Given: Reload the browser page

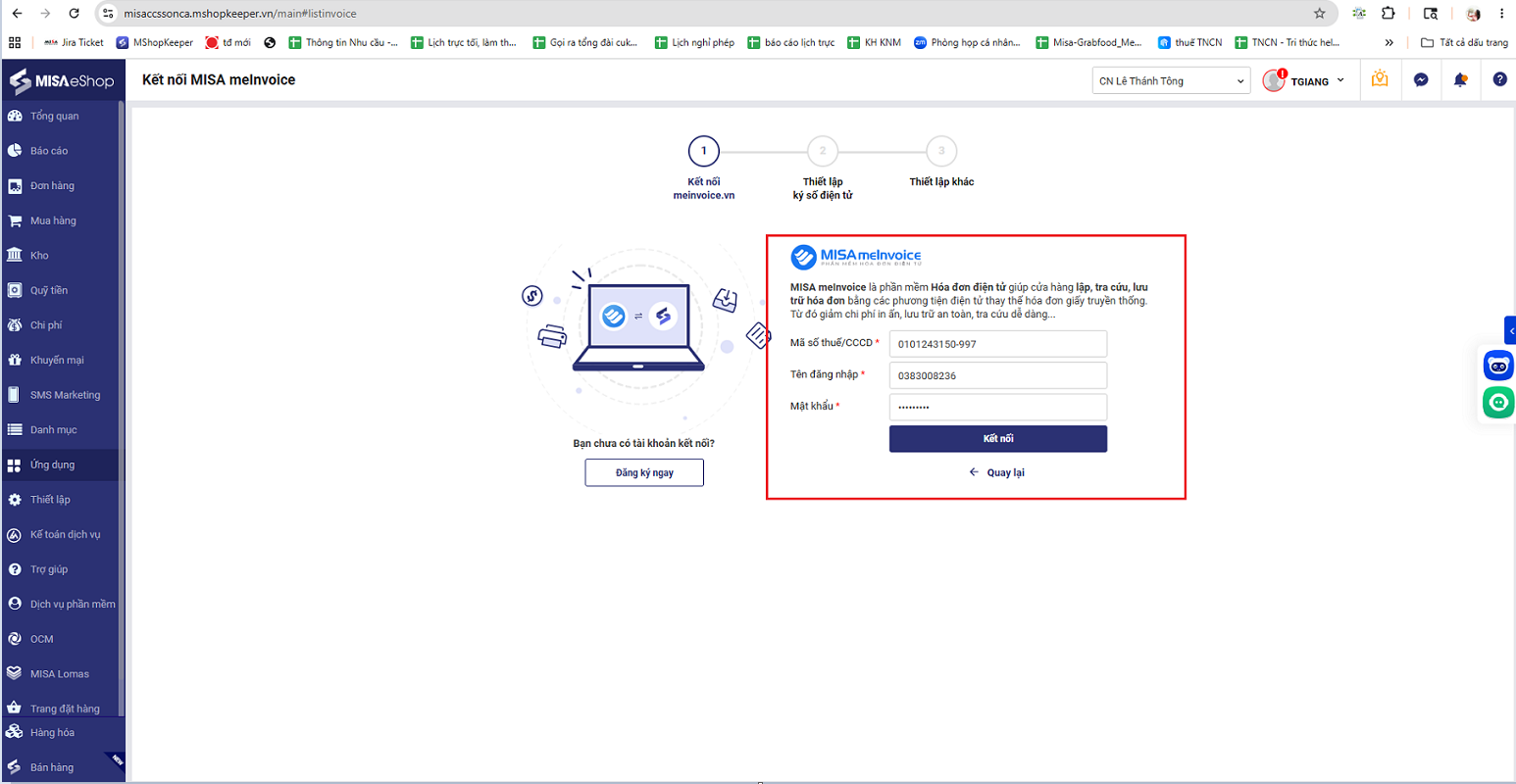Looking at the screenshot, I should (x=74, y=14).
